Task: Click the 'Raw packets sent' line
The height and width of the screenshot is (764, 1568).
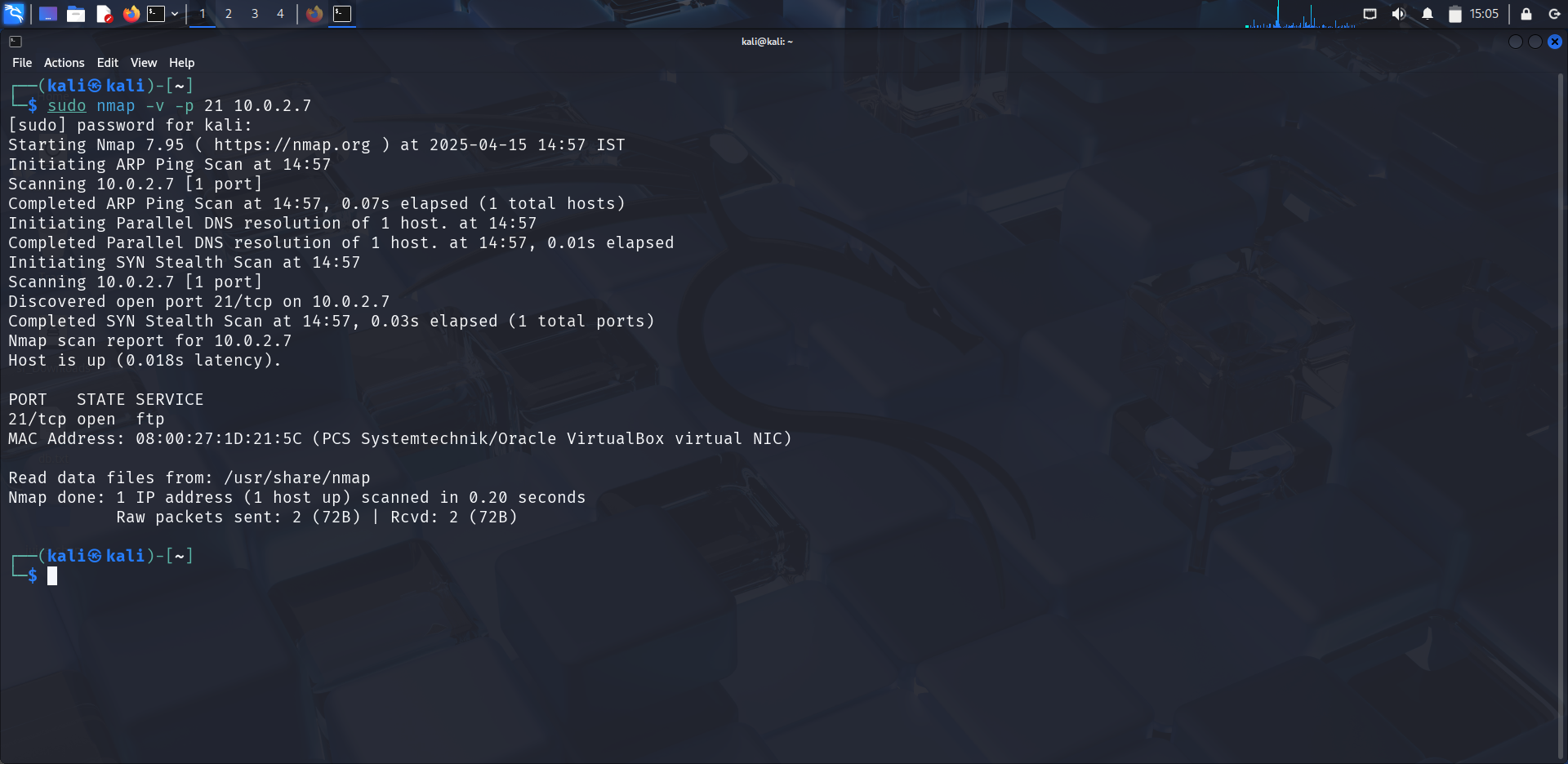Action: (x=317, y=517)
